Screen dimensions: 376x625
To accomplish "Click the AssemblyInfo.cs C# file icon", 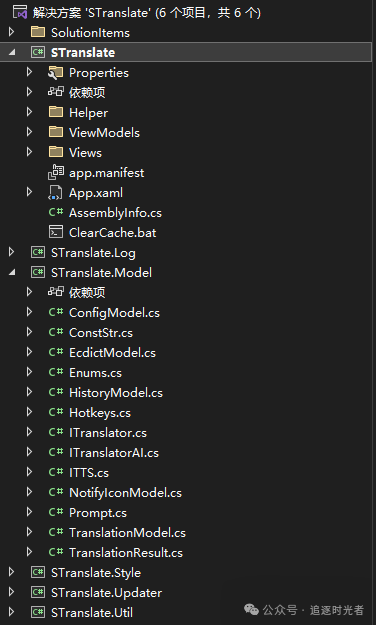I will pos(55,212).
